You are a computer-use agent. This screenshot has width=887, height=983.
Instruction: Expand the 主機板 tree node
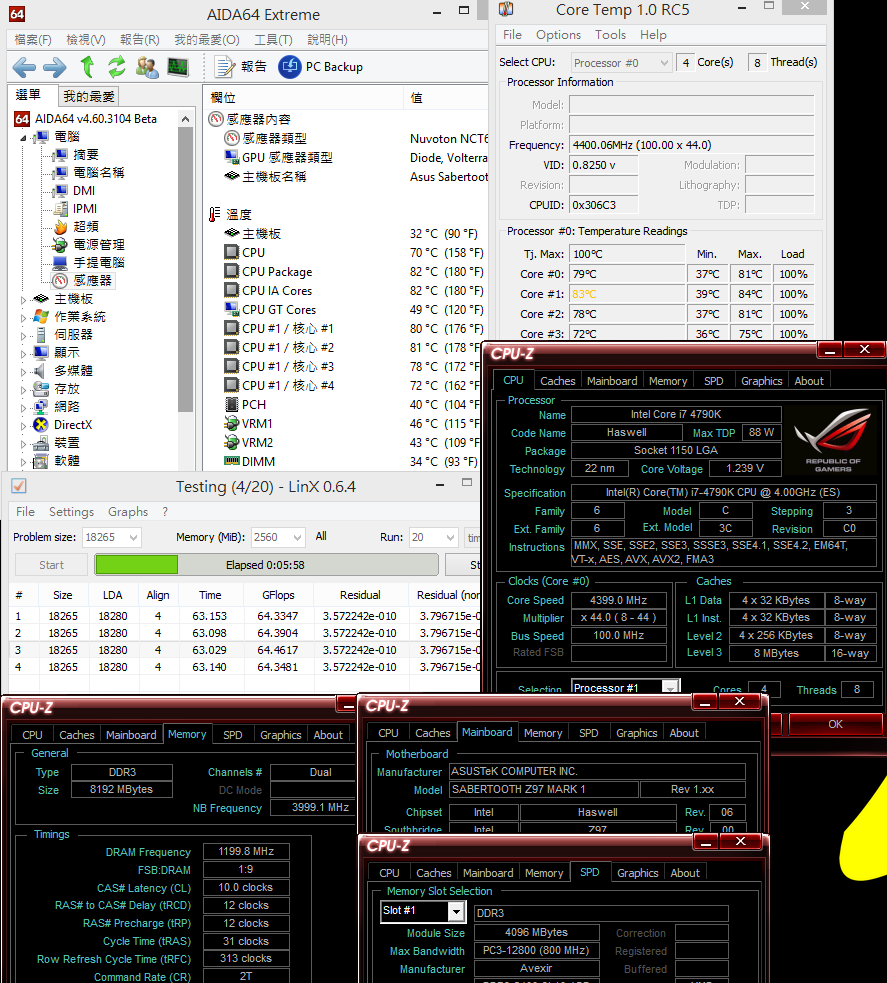point(23,300)
